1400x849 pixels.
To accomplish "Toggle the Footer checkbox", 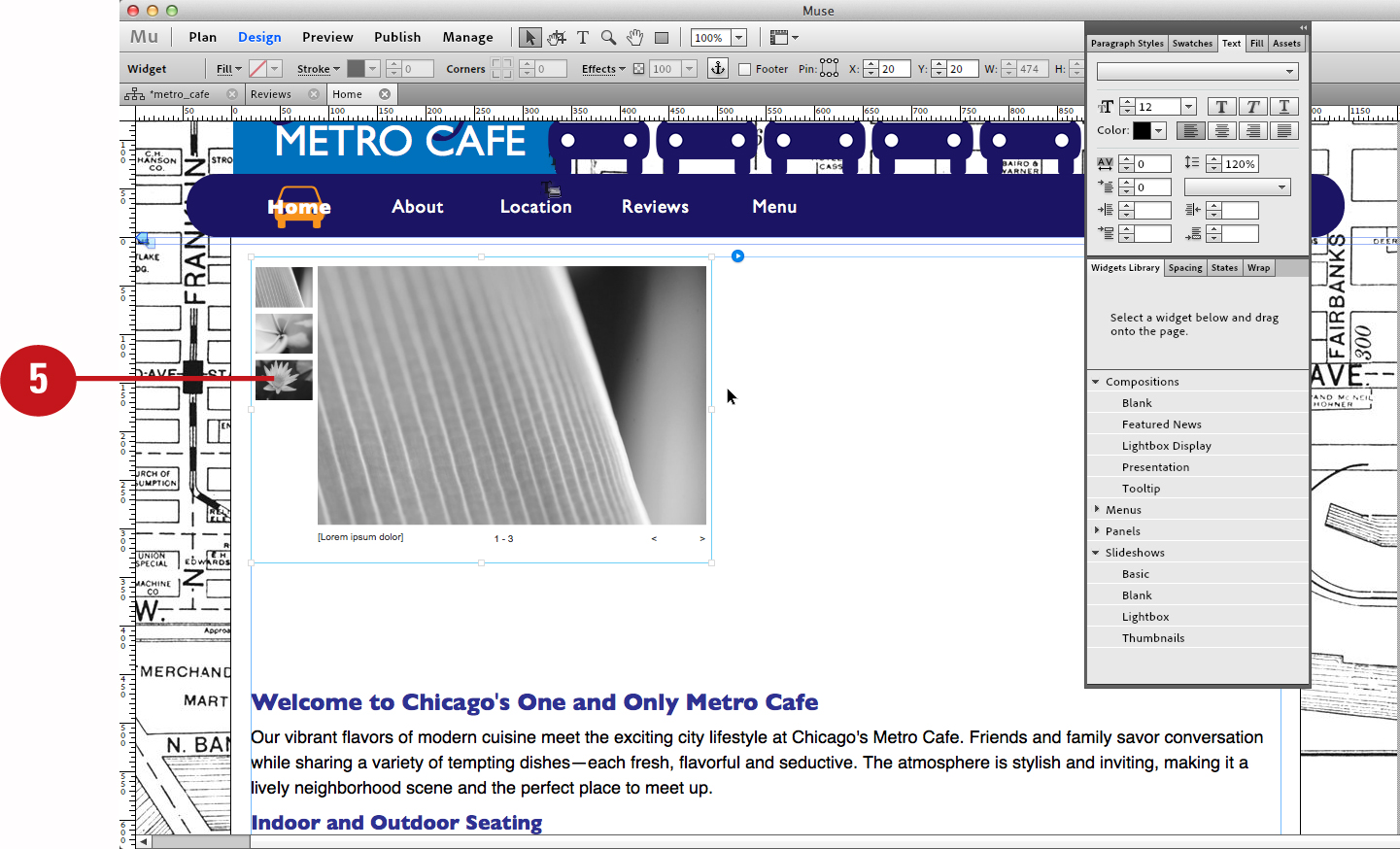I will pos(744,69).
